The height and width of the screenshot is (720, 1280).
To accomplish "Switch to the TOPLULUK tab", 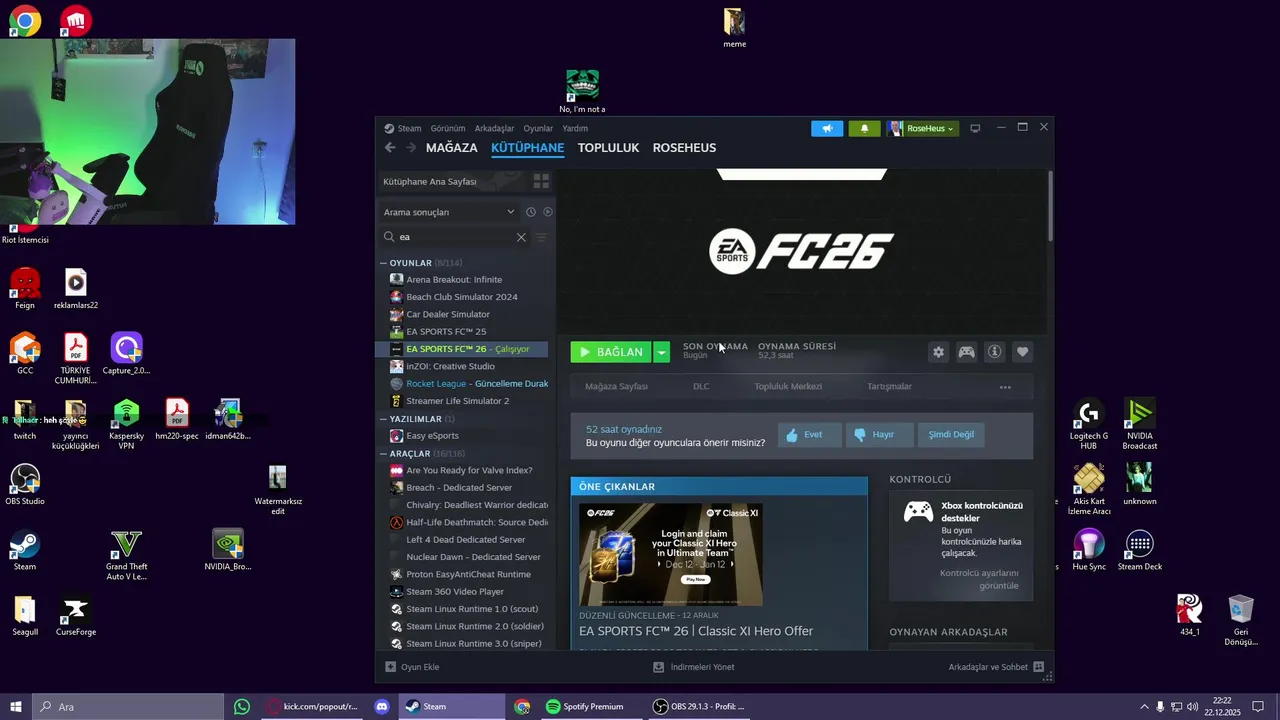I will [608, 148].
